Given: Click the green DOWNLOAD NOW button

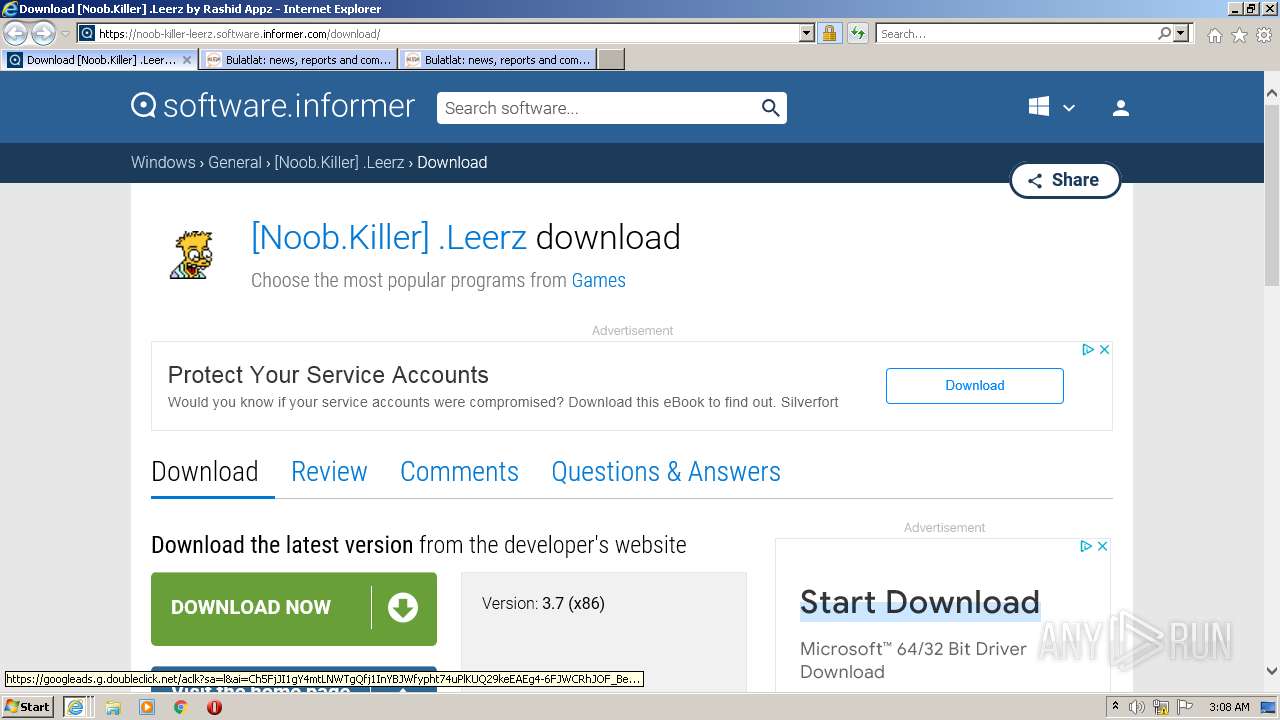Looking at the screenshot, I should (x=294, y=608).
